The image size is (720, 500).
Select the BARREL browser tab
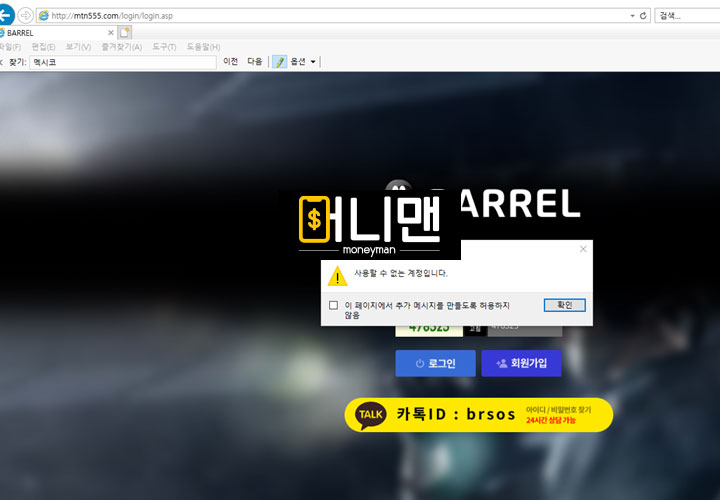click(55, 33)
